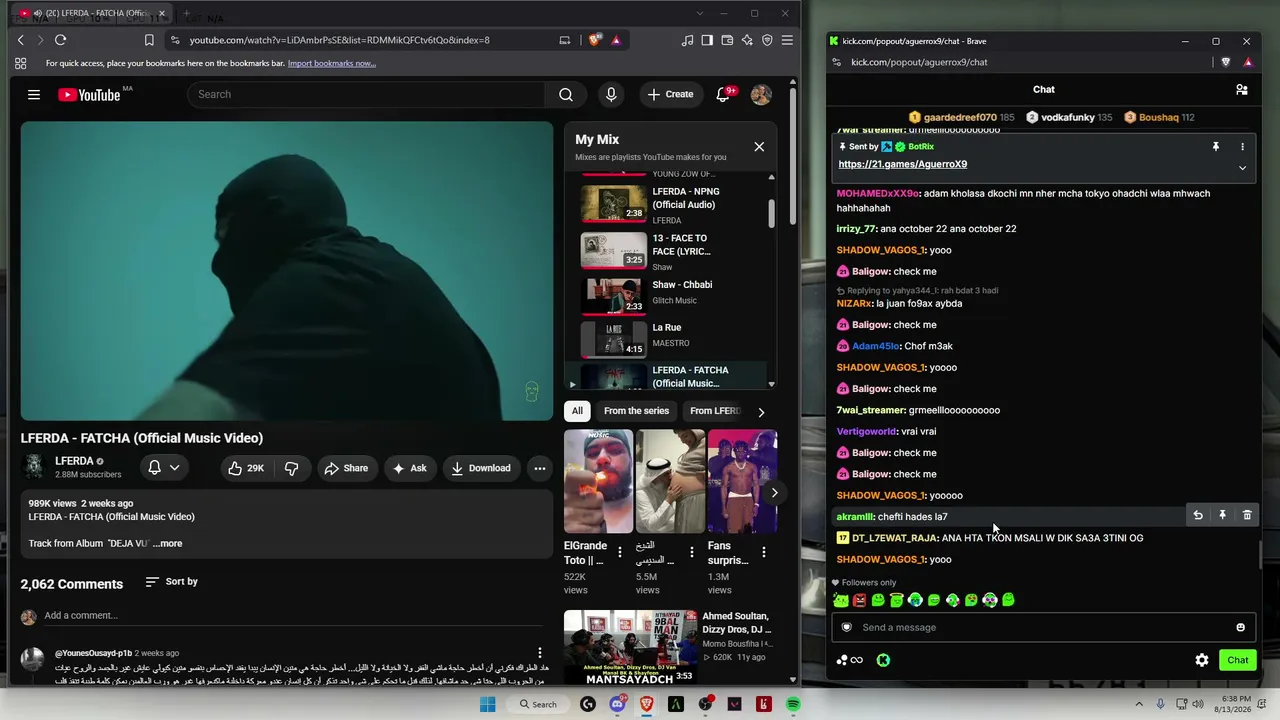
Task: Click the YouTube search text field
Action: click(x=366, y=94)
